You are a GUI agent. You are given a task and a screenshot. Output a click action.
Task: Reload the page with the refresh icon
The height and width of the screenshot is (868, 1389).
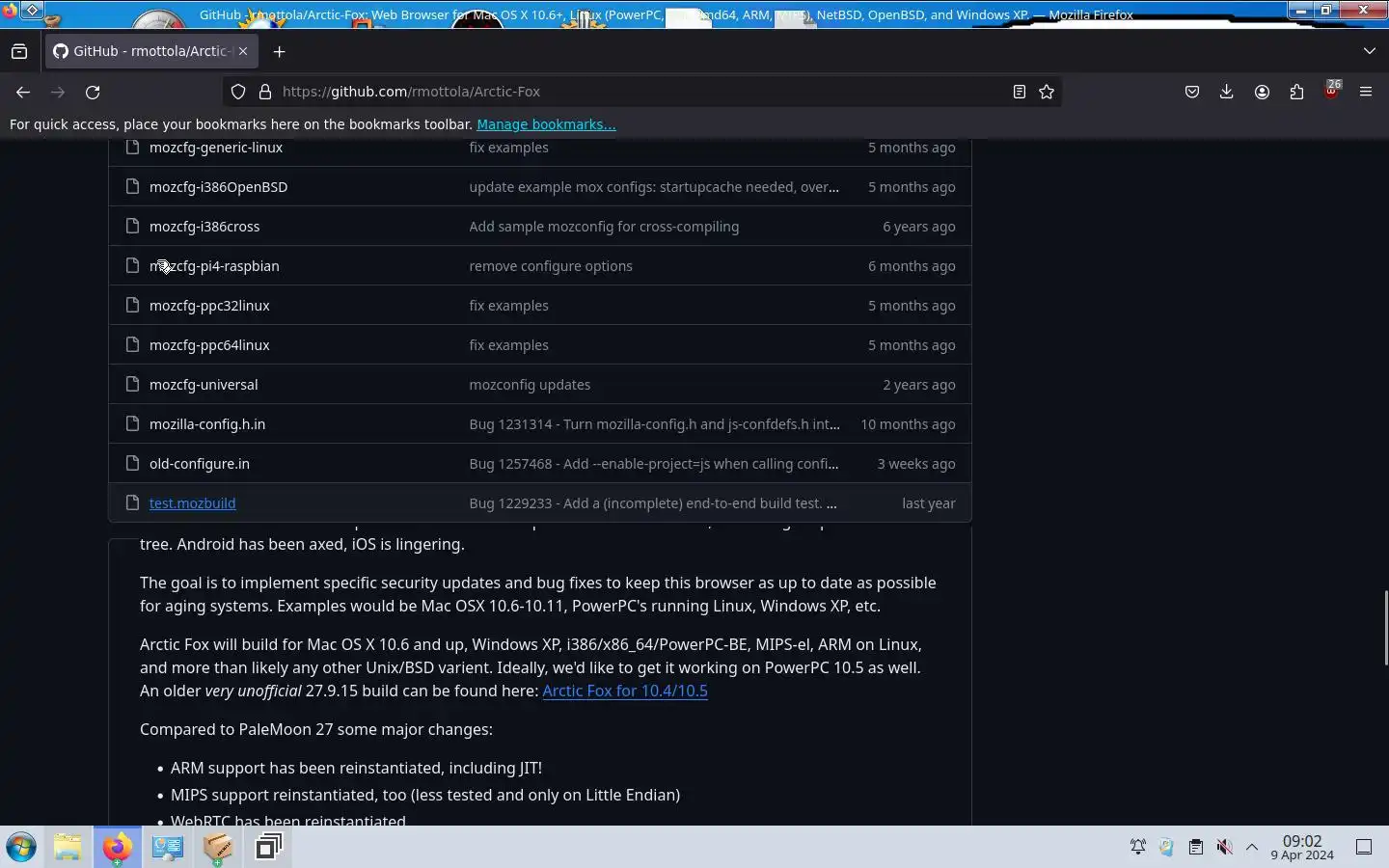coord(93,92)
